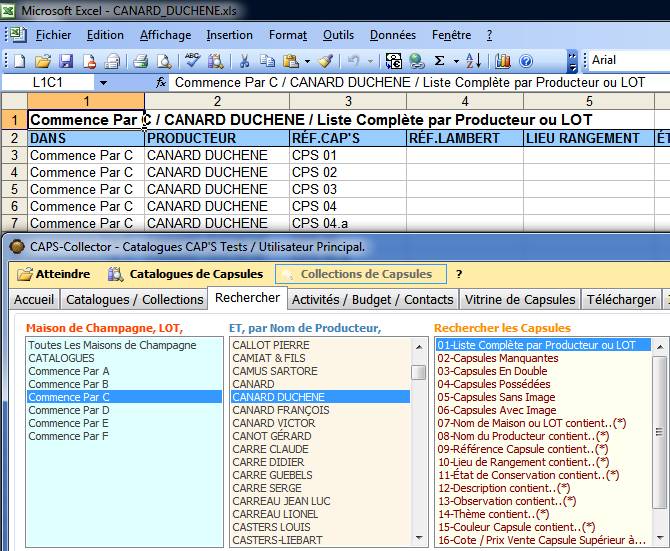Screen dimensions: 670x551
Task: Click the E-mail envelope icon in Excel toolbar
Action: 112,62
